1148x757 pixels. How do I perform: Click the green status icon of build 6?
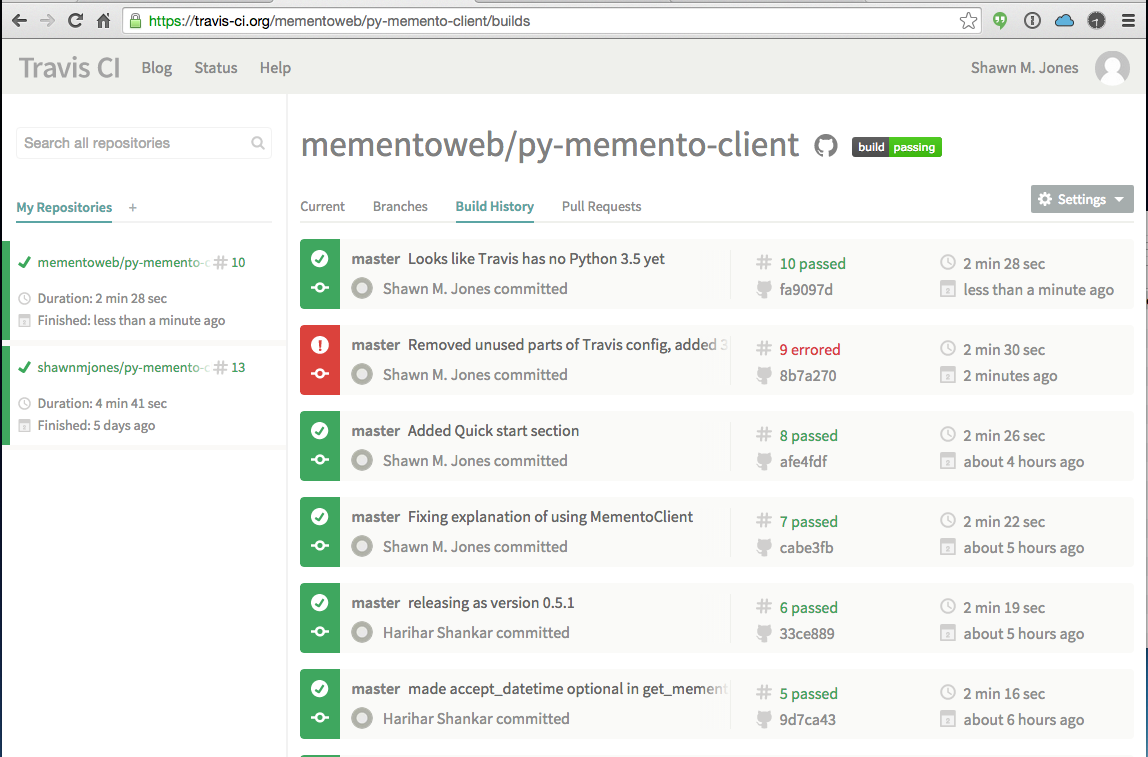pos(320,603)
